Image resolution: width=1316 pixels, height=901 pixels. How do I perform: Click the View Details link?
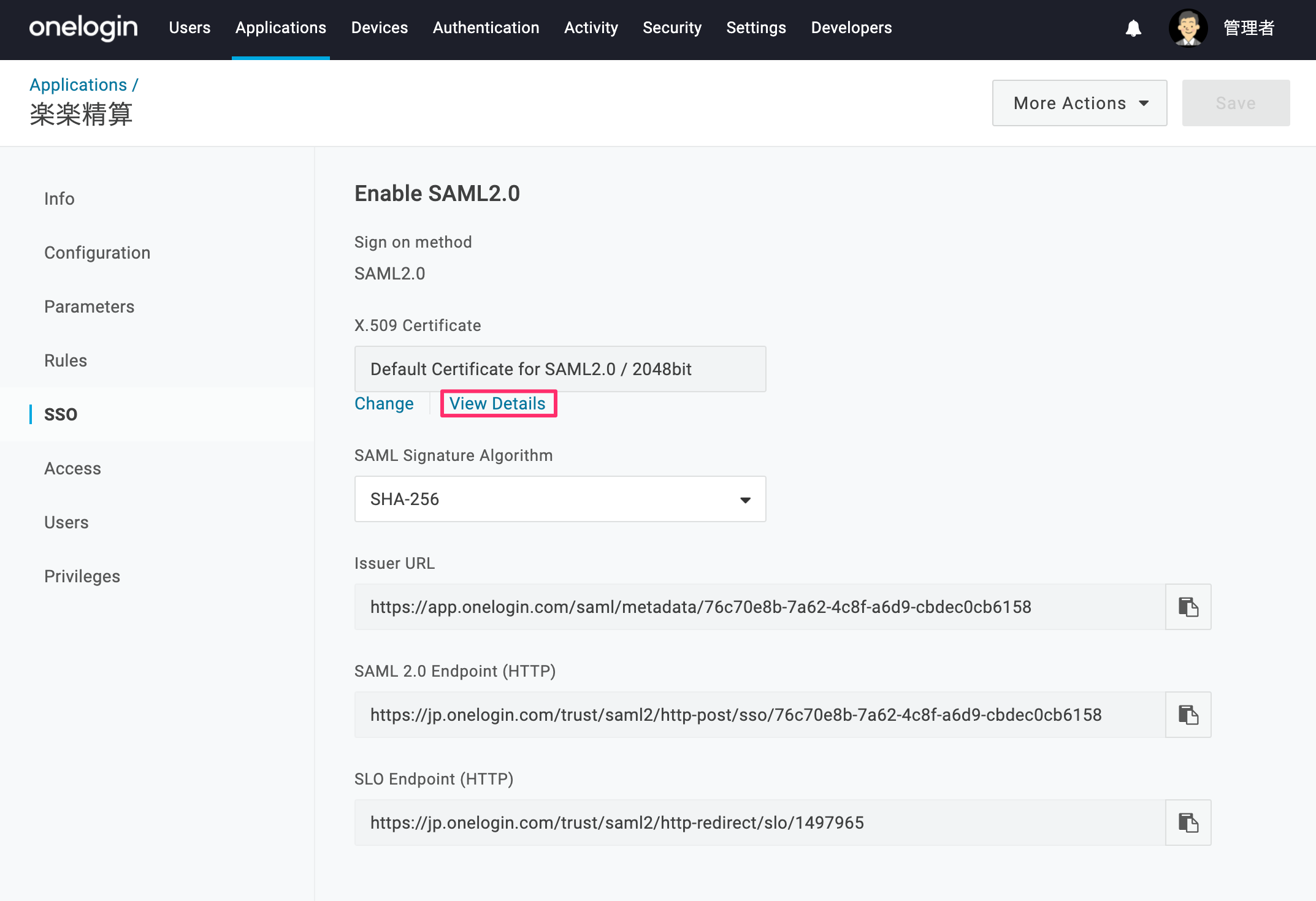pyautogui.click(x=498, y=403)
